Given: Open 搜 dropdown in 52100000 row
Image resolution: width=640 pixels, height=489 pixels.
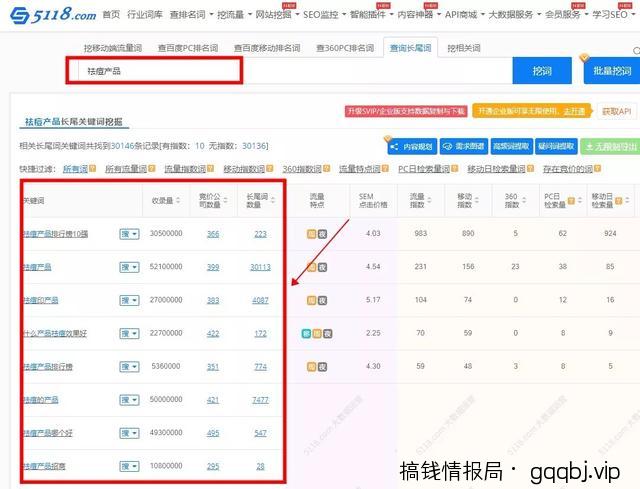Looking at the screenshot, I should tap(129, 267).
